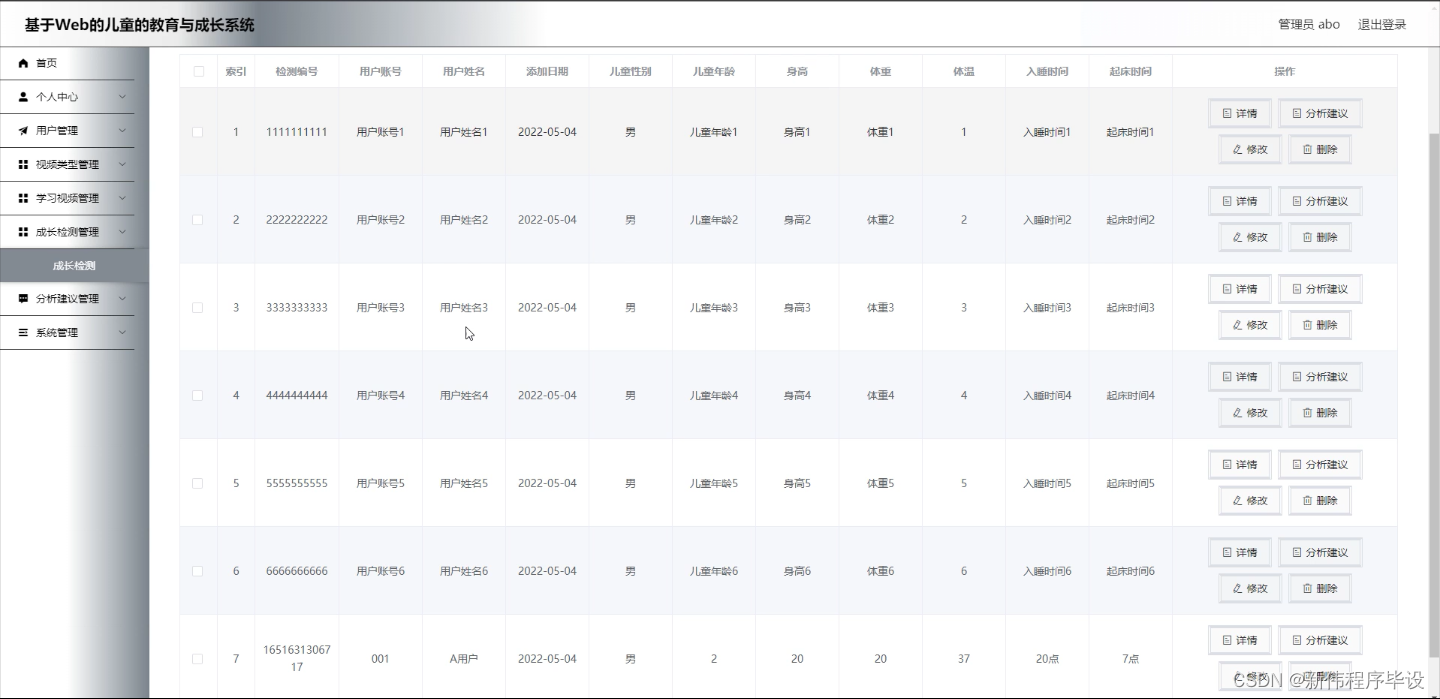Expand the 学习视频管理 chevron
Image resolution: width=1440 pixels, height=699 pixels.
click(x=122, y=198)
